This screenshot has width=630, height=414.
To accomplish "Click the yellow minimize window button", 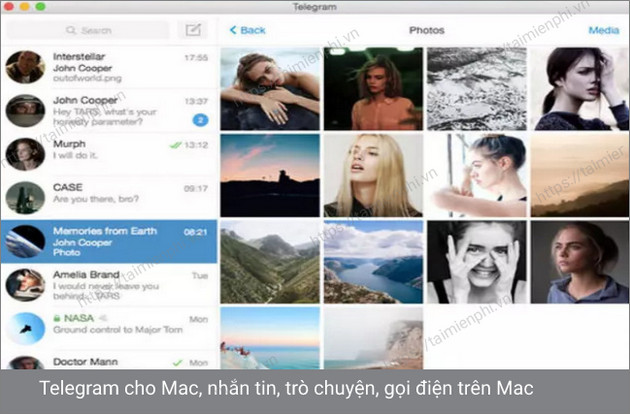I will tap(25, 7).
